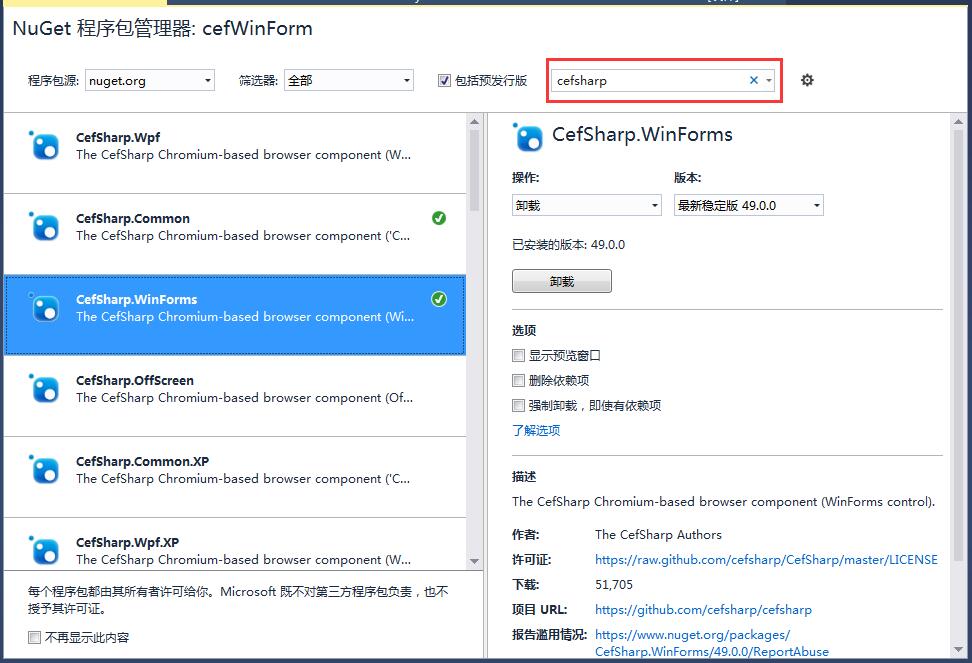Select the CefSharp.WinForms package row
This screenshot has height=663, width=972.
[x=235, y=315]
